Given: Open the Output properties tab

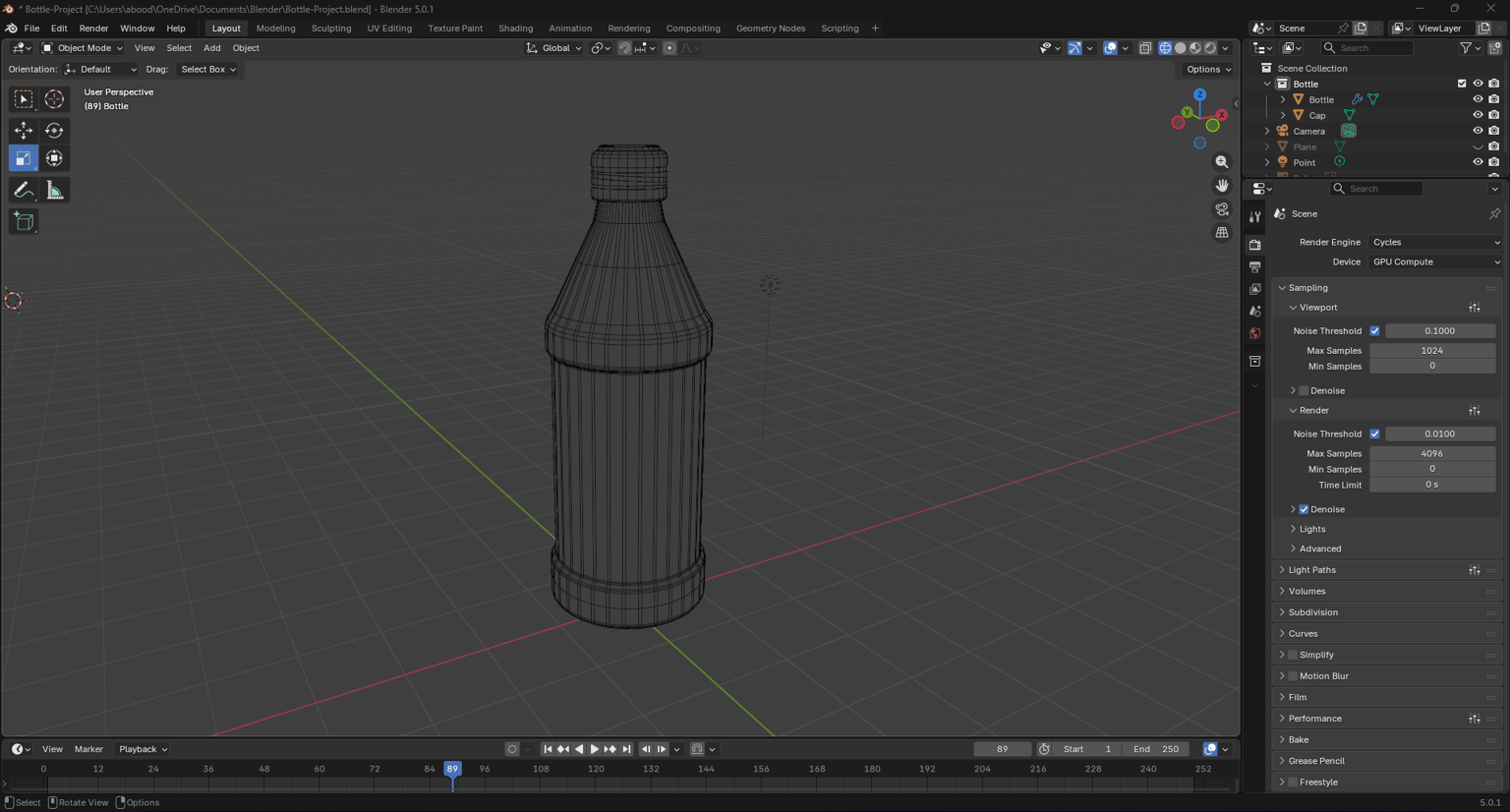Looking at the screenshot, I should click(1255, 267).
